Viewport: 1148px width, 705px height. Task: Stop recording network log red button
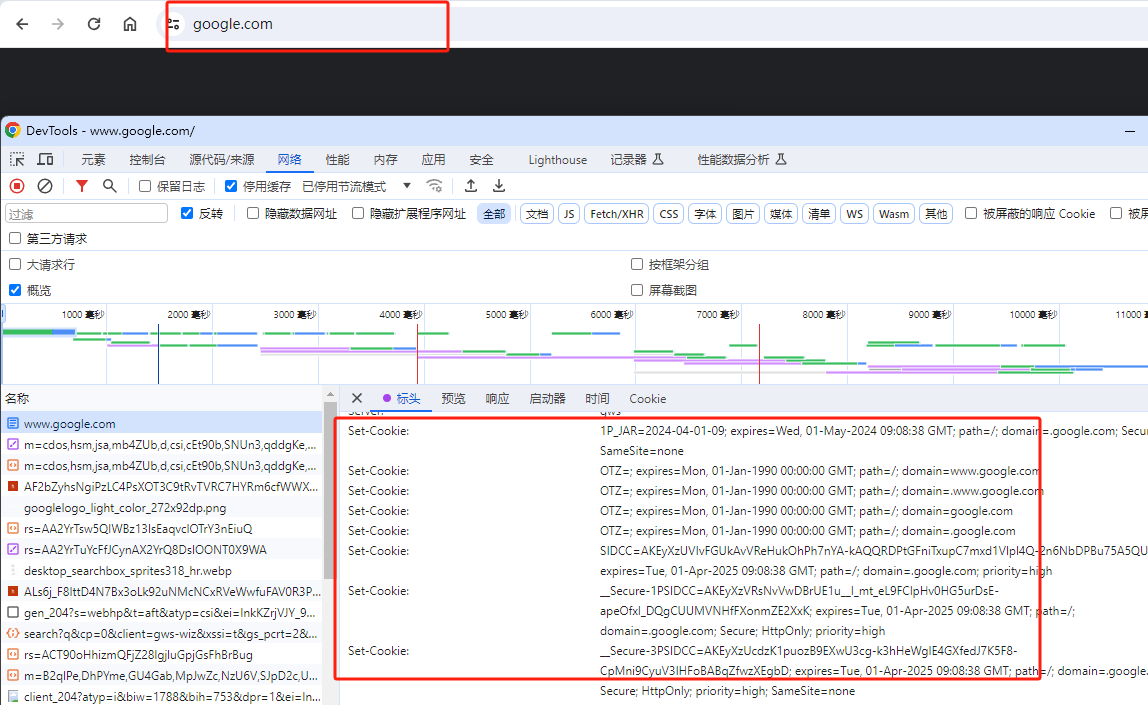(17, 186)
